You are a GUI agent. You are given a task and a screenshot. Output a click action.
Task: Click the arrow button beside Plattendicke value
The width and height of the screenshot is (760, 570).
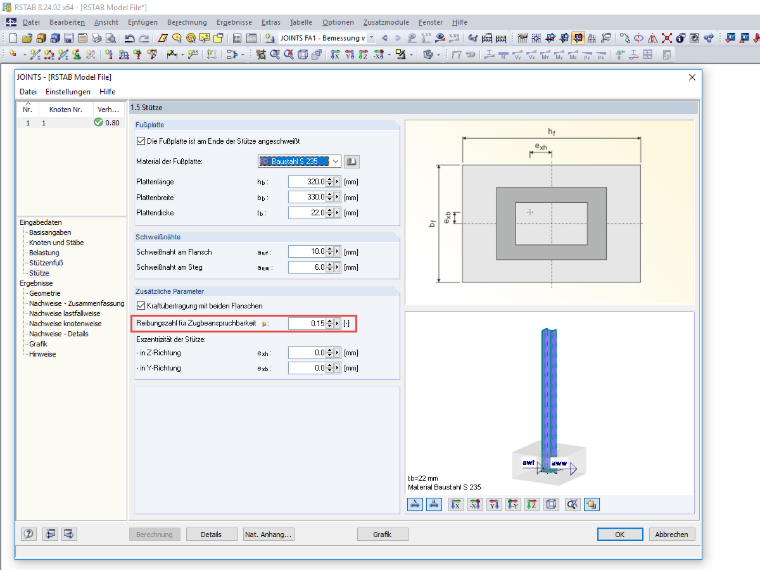(x=337, y=213)
